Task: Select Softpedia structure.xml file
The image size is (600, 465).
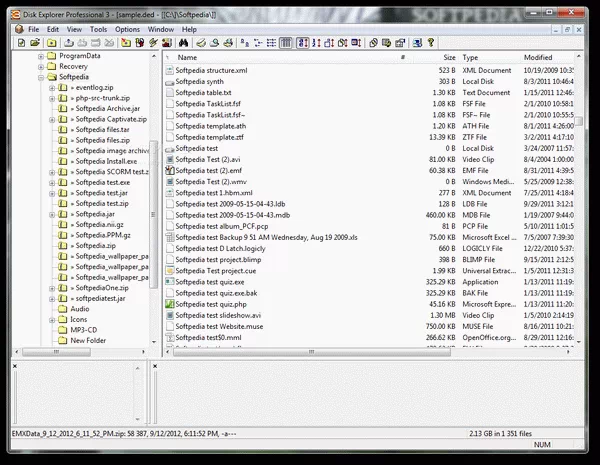Action: (211, 70)
